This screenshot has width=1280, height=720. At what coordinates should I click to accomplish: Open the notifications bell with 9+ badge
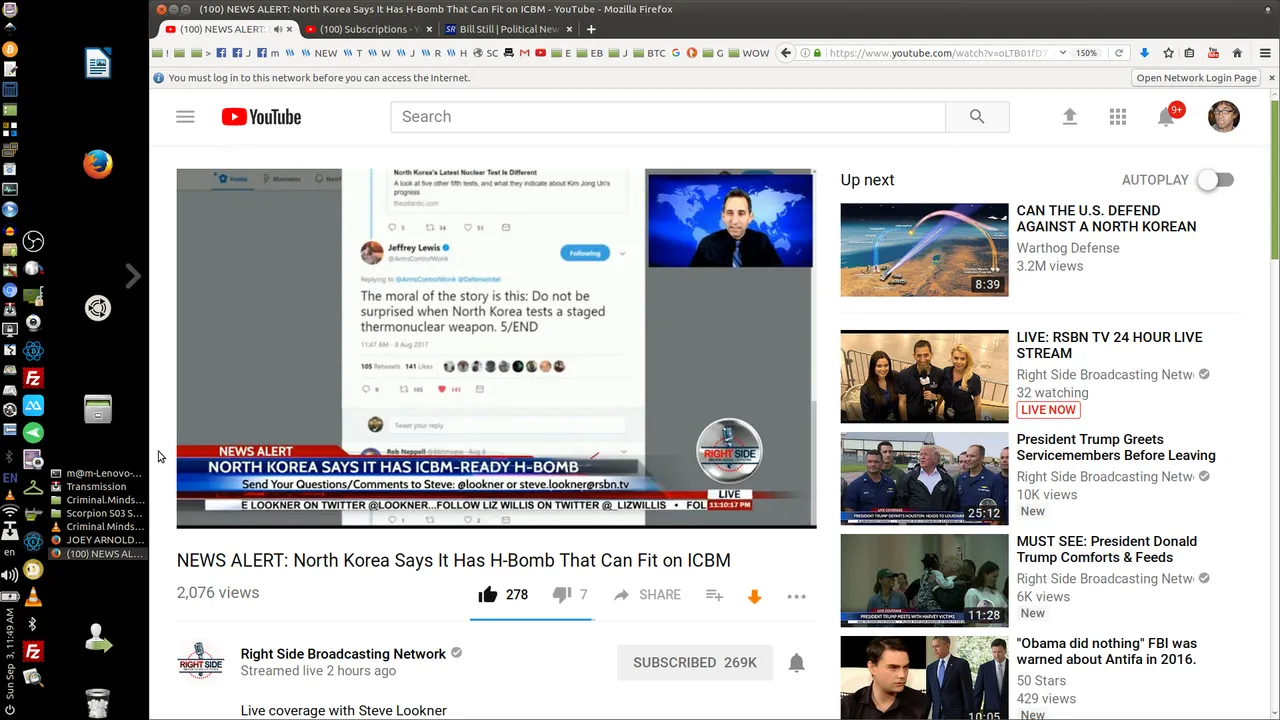tap(1167, 116)
